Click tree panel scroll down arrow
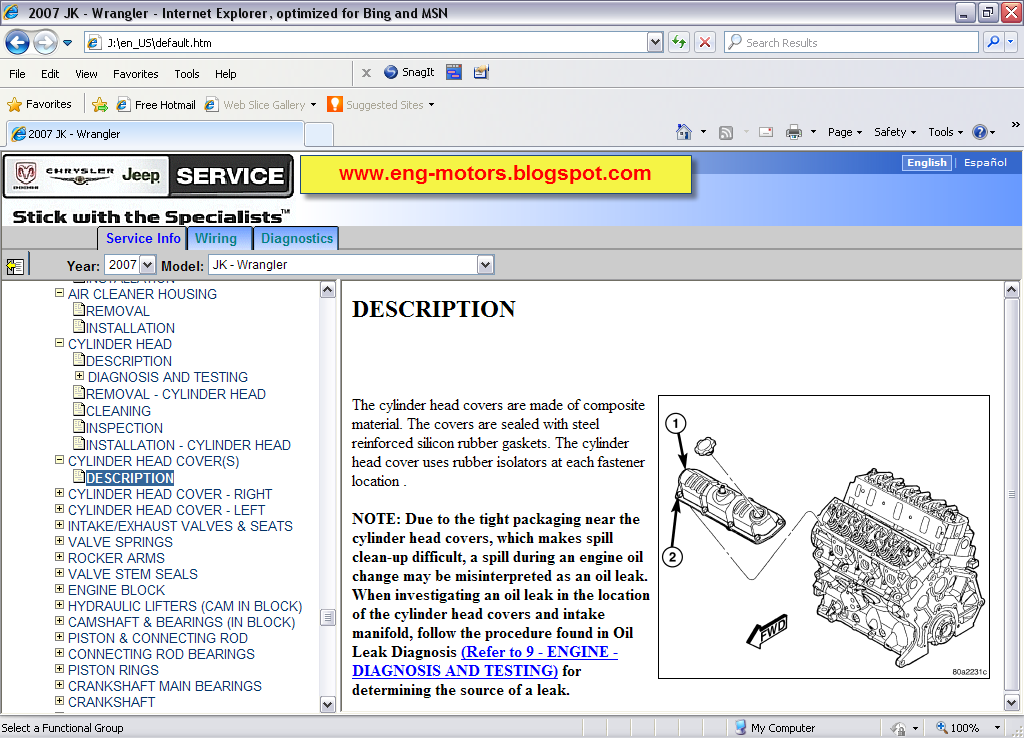The height and width of the screenshot is (738, 1024). (x=328, y=704)
